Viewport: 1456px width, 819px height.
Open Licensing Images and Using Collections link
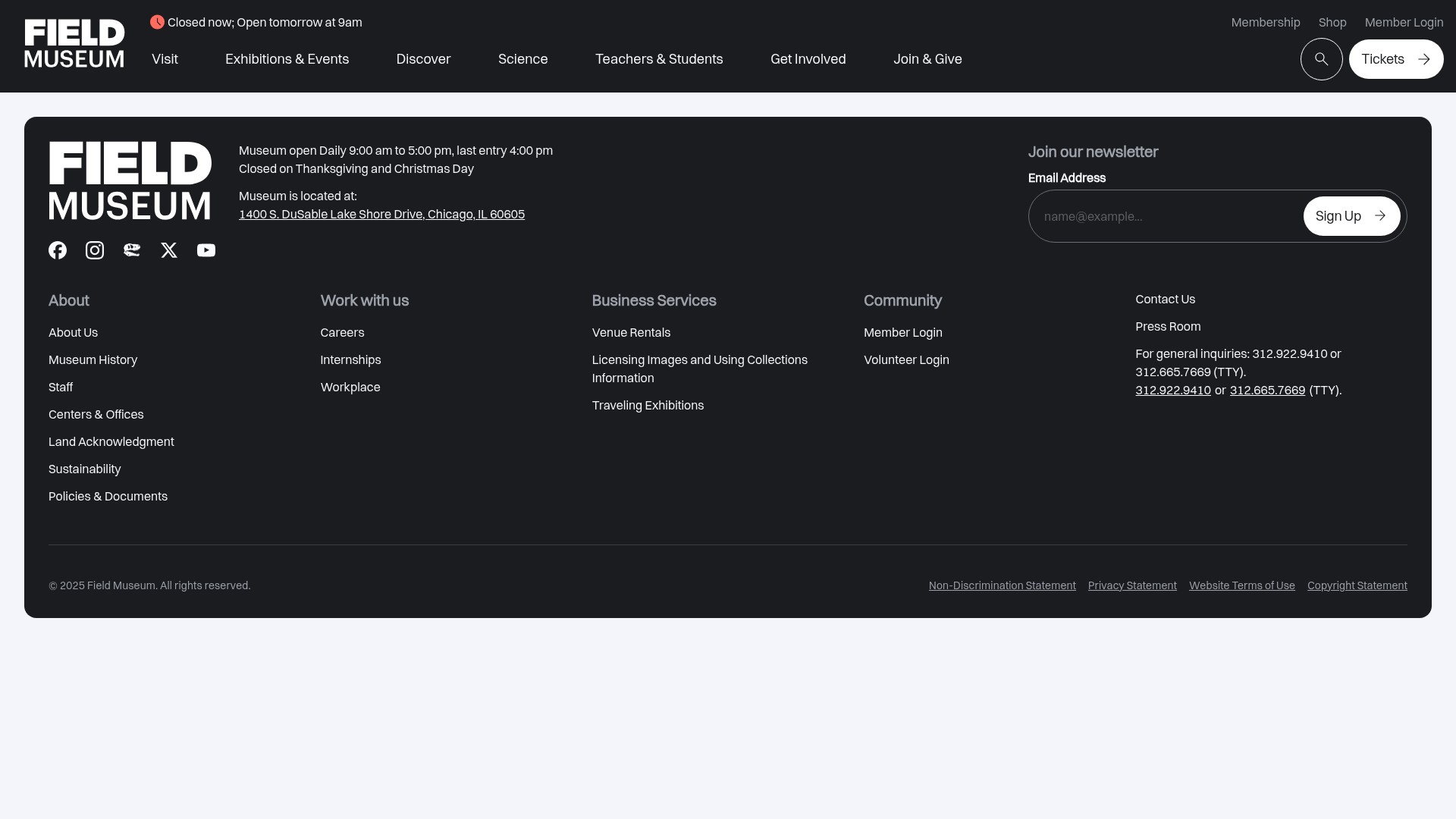point(700,369)
